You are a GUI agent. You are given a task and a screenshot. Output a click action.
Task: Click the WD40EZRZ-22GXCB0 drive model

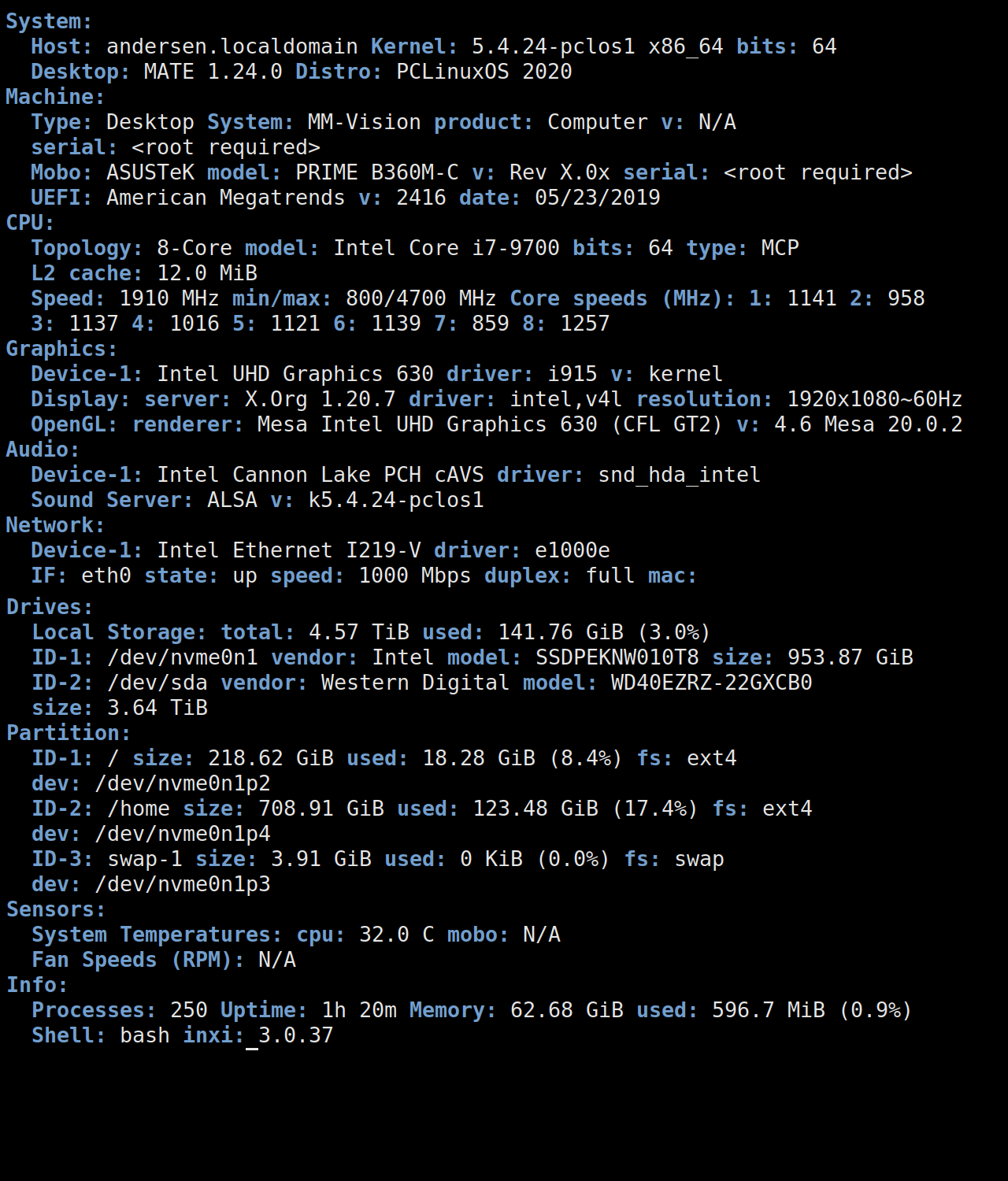click(711, 683)
